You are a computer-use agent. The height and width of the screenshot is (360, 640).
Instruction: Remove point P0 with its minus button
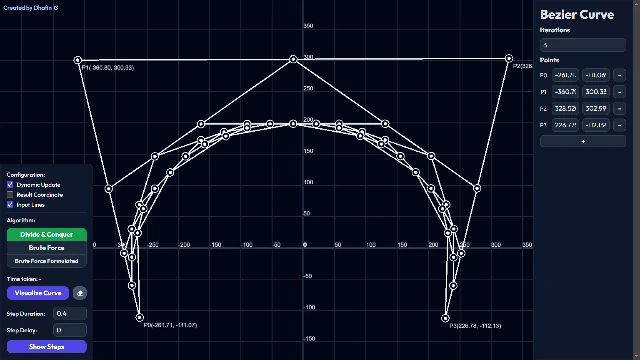[x=619, y=75]
